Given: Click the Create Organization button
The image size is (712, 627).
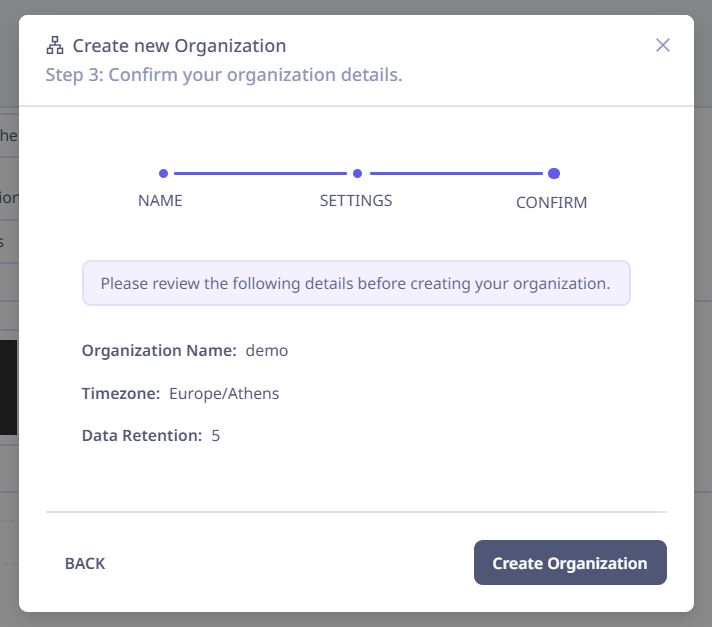Looking at the screenshot, I should click(570, 563).
